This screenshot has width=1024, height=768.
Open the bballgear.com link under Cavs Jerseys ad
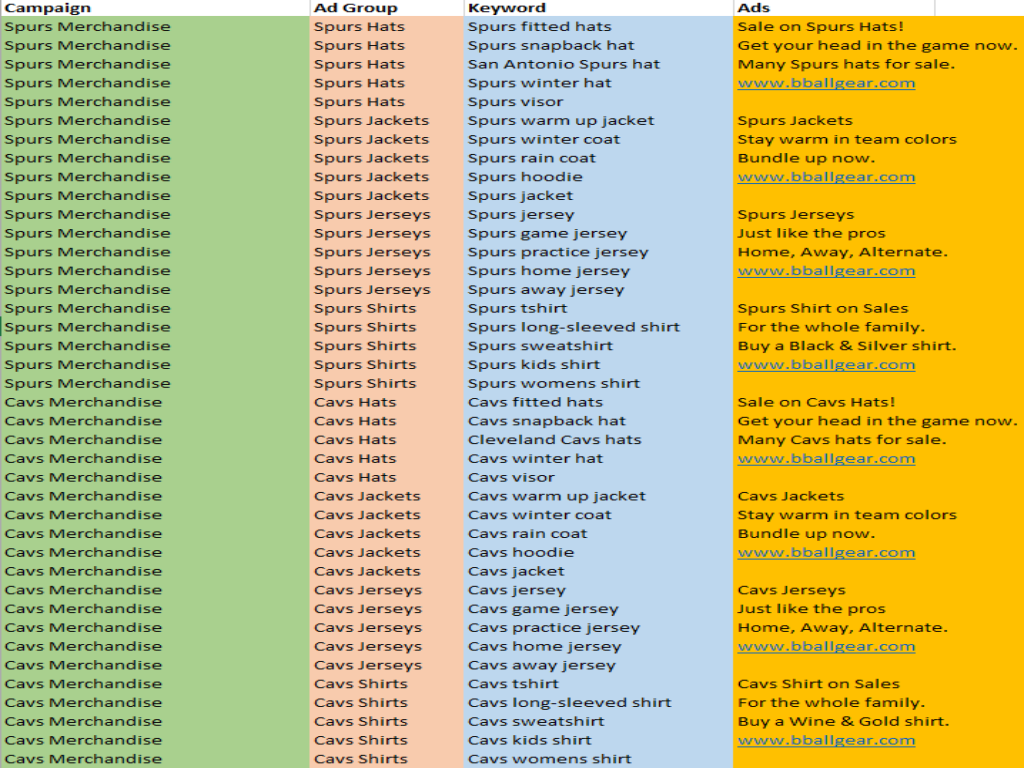[826, 647]
